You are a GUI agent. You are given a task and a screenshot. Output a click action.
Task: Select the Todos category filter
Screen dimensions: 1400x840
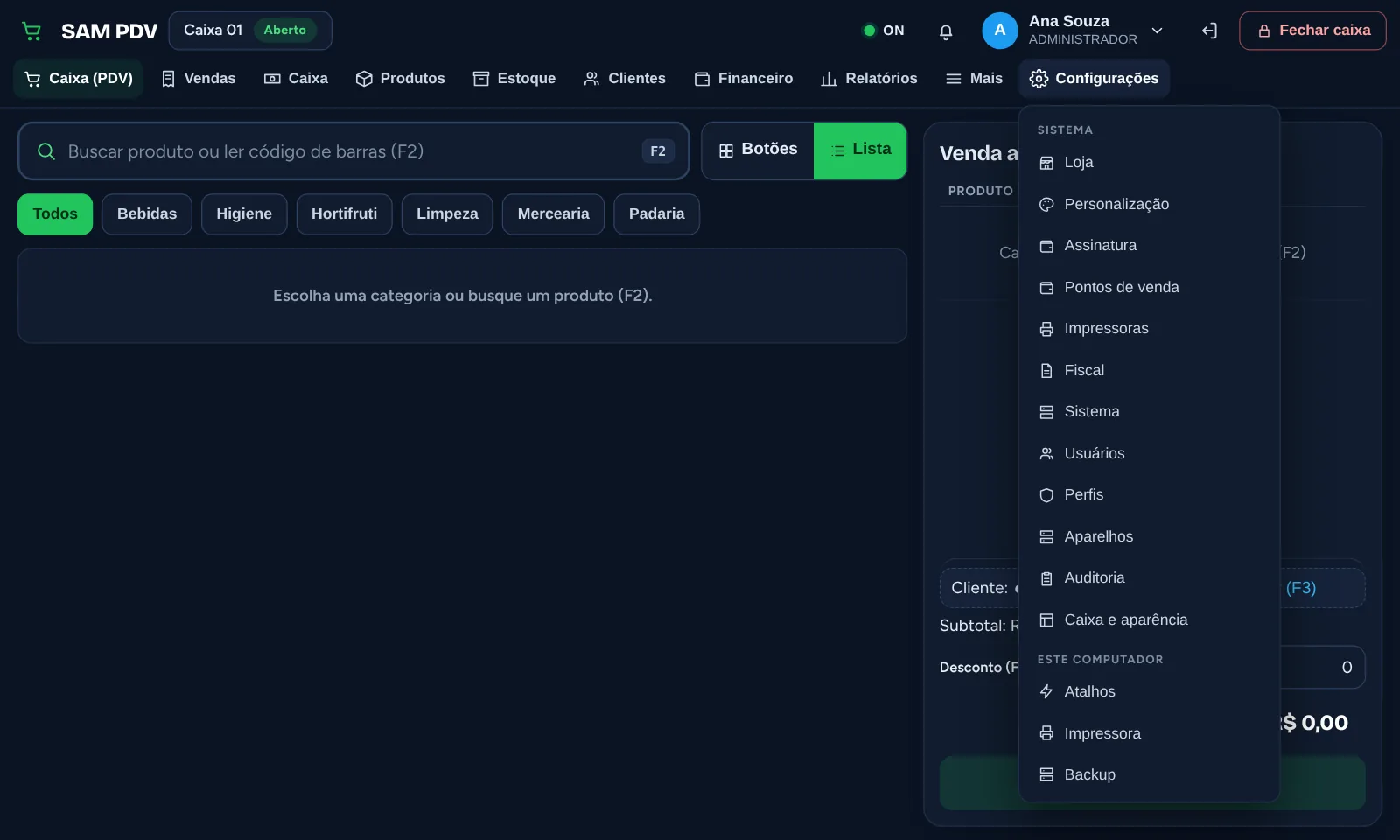(x=55, y=214)
